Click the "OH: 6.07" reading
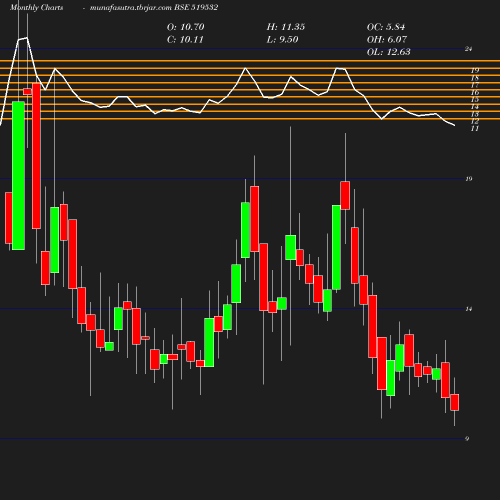This screenshot has width=500, height=500. 387,40
